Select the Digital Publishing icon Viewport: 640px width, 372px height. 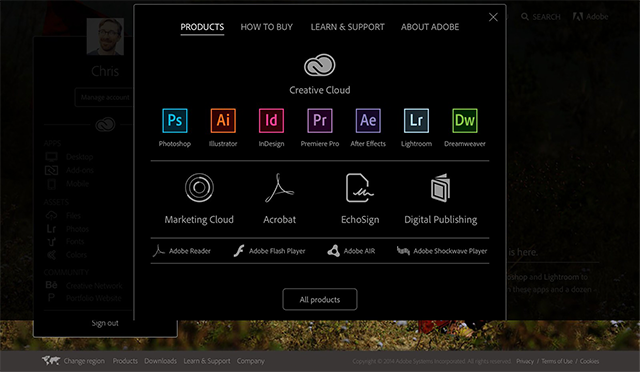tap(440, 188)
